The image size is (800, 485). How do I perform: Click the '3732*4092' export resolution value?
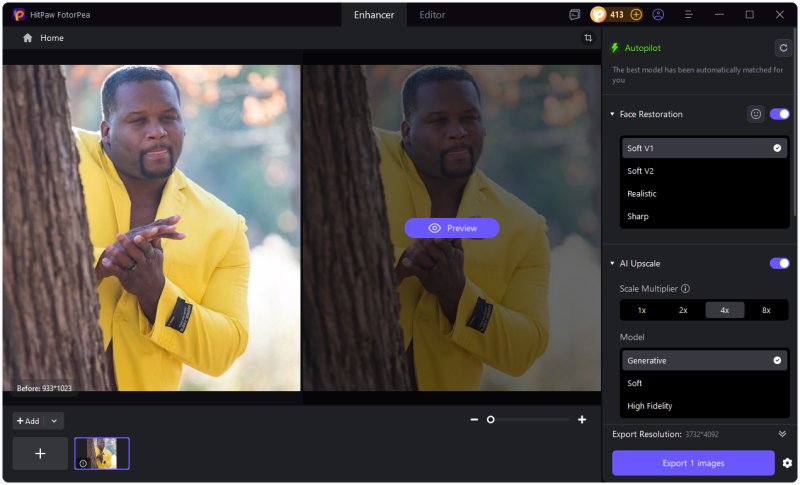tap(702, 435)
